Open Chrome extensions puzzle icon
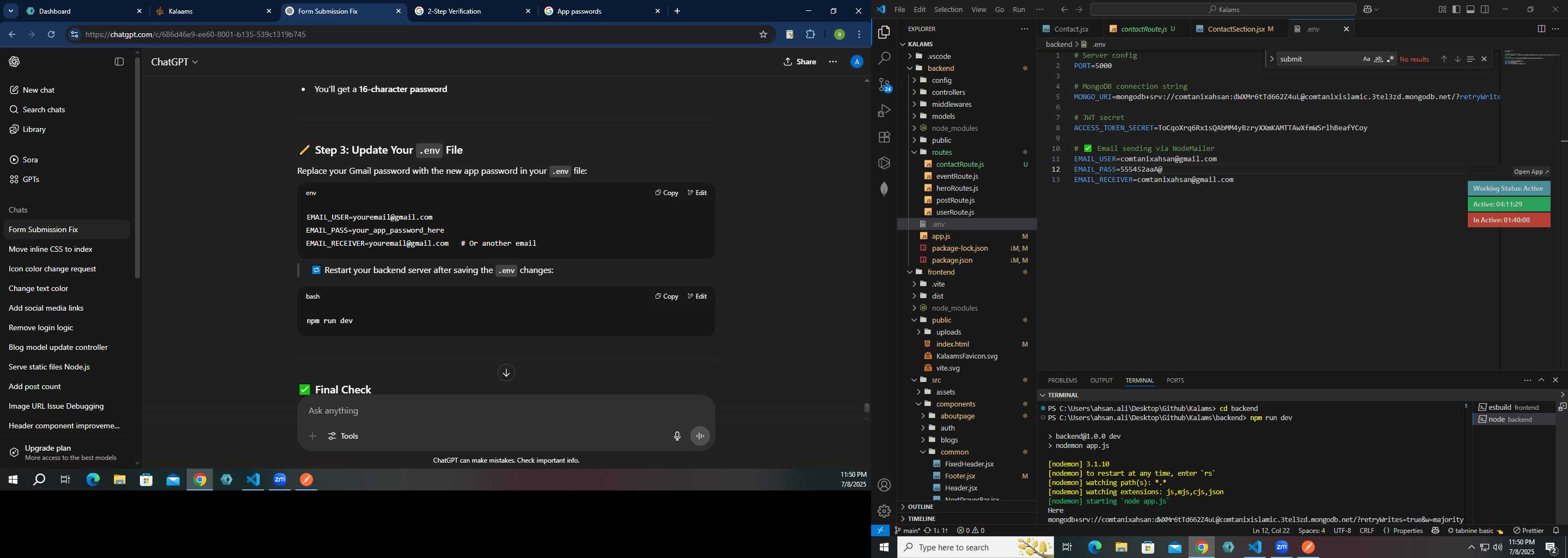The height and width of the screenshot is (558, 1568). [810, 35]
